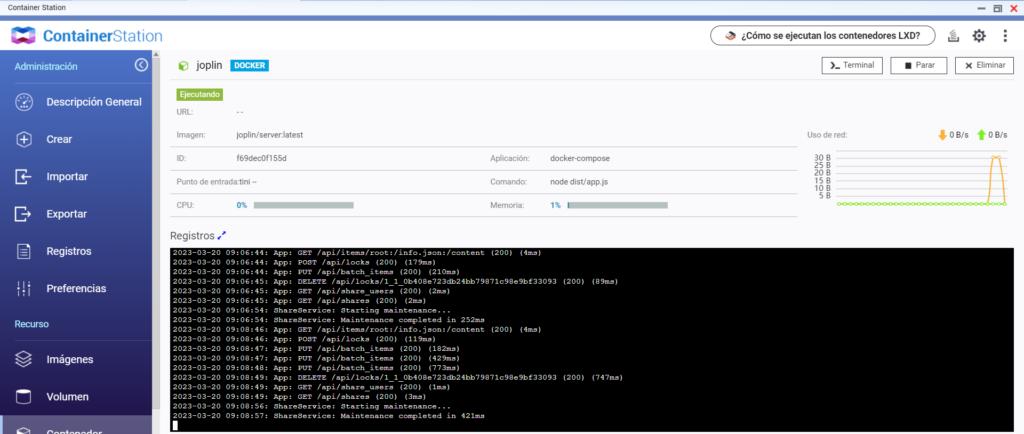Click the Imágenes layers icon

(x=25, y=359)
